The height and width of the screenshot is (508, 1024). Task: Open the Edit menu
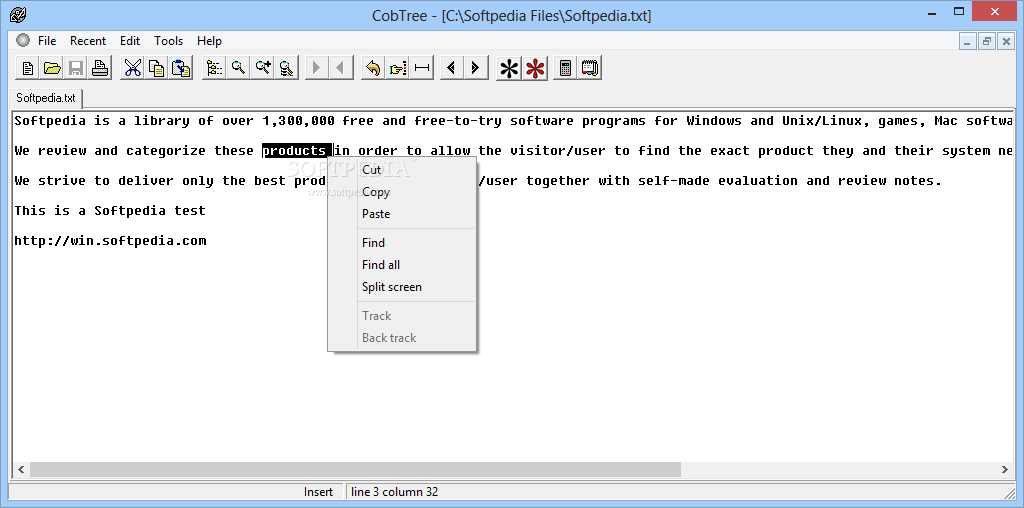click(x=130, y=40)
